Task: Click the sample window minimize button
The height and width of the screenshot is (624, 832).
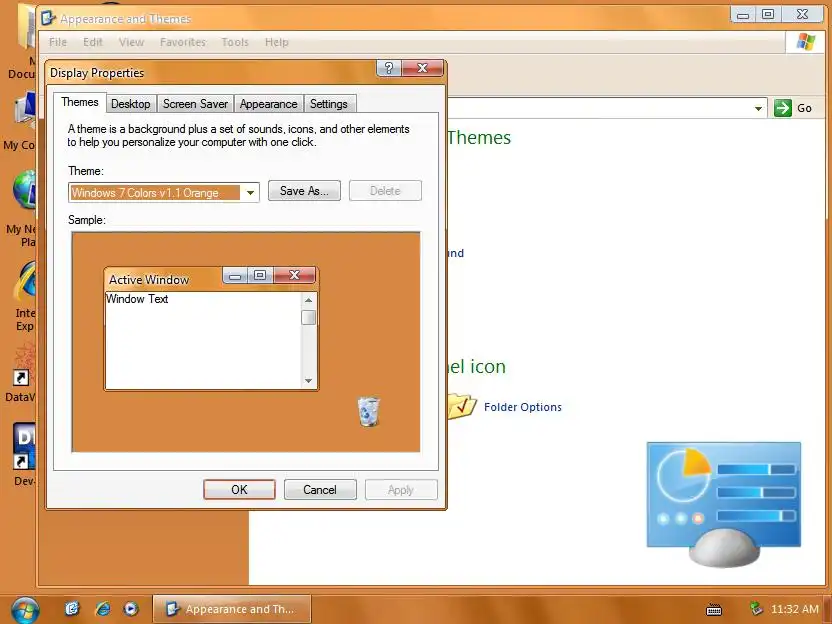Action: 235,275
